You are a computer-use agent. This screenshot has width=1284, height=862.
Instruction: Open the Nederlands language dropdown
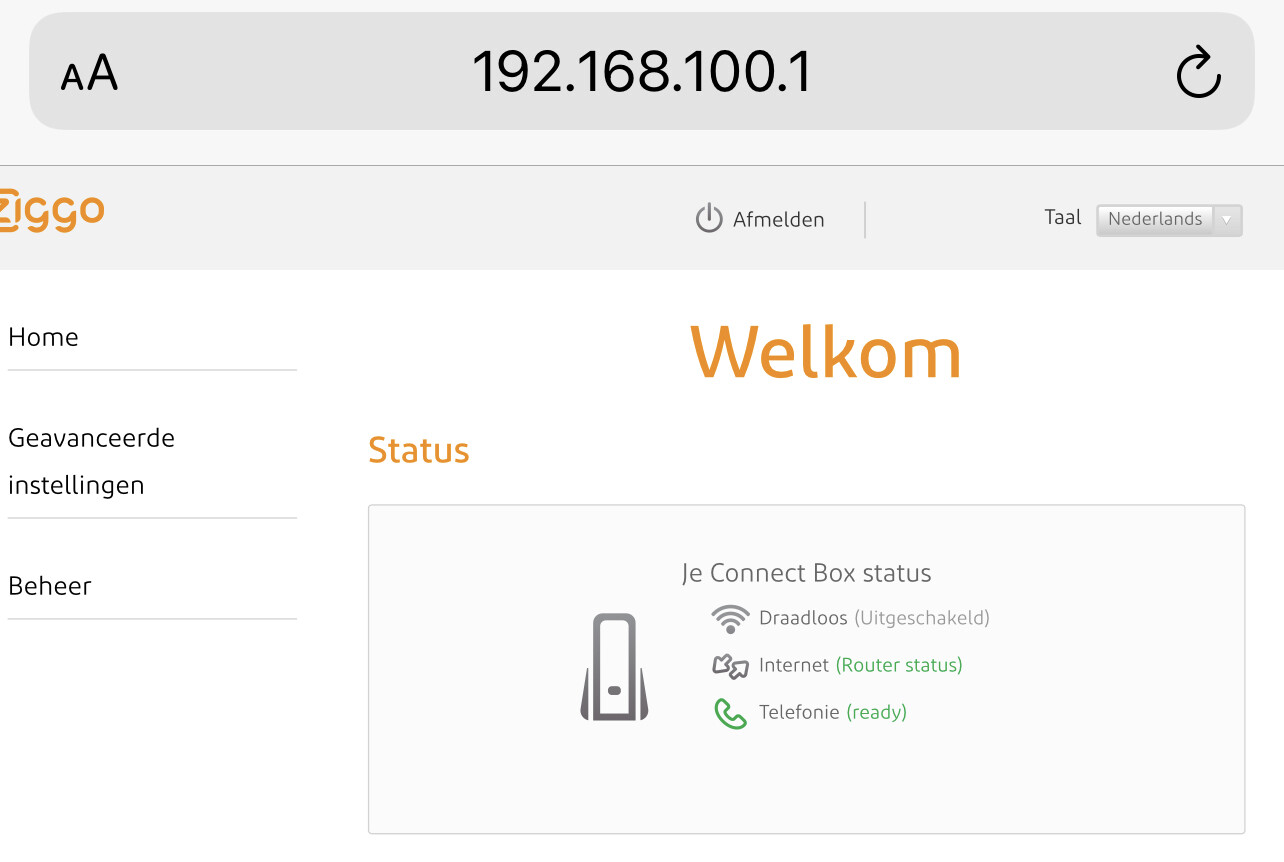[x=1169, y=220]
